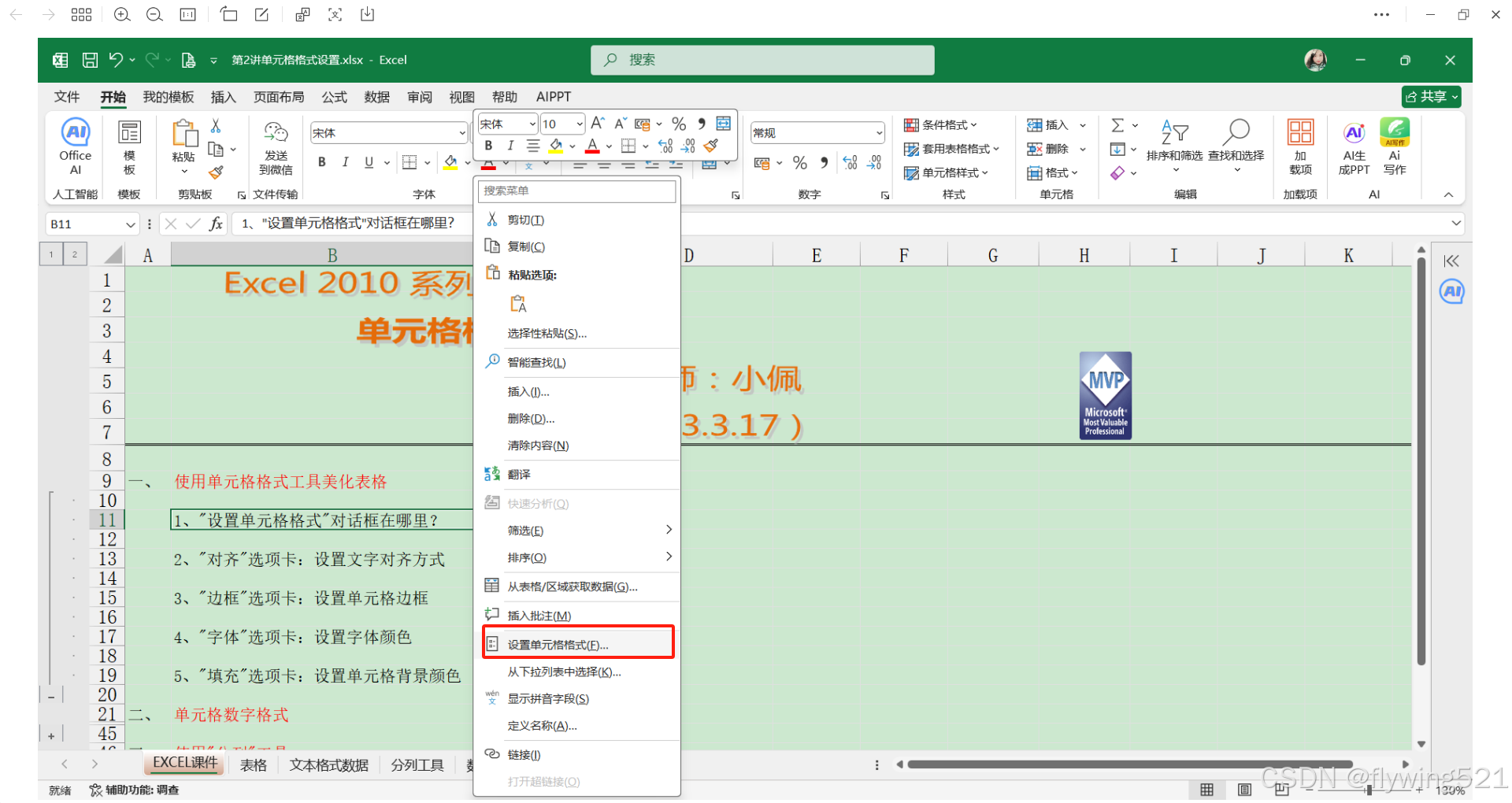Toggle underline in the ribbon font group
This screenshot has height=803, width=1512.
click(x=369, y=162)
